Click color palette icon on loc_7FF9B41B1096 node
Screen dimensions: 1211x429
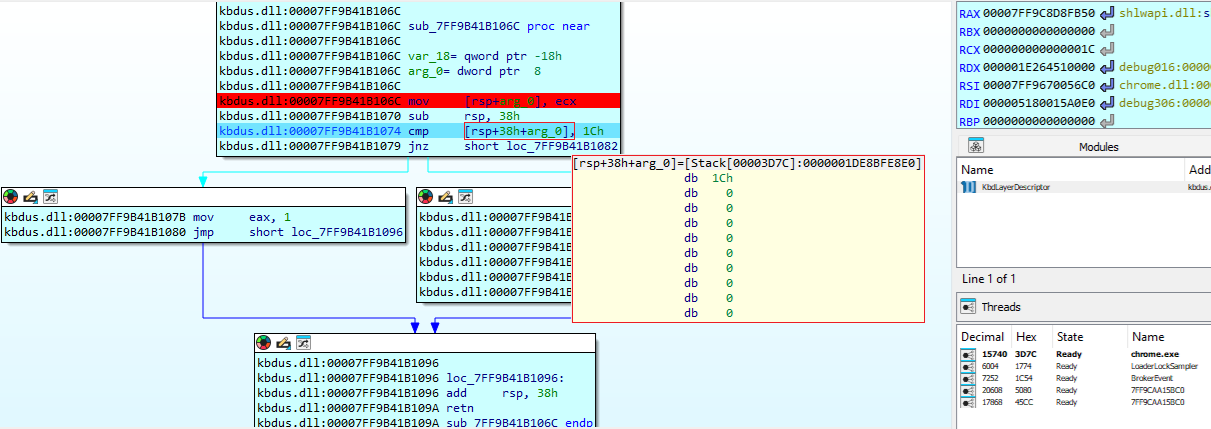point(264,342)
